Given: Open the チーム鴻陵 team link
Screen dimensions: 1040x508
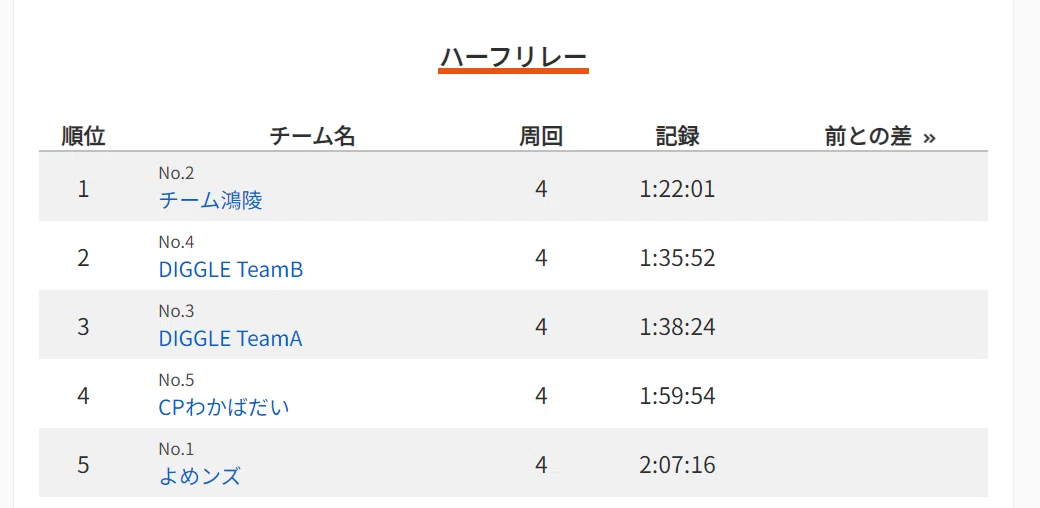Looking at the screenshot, I should [x=210, y=200].
